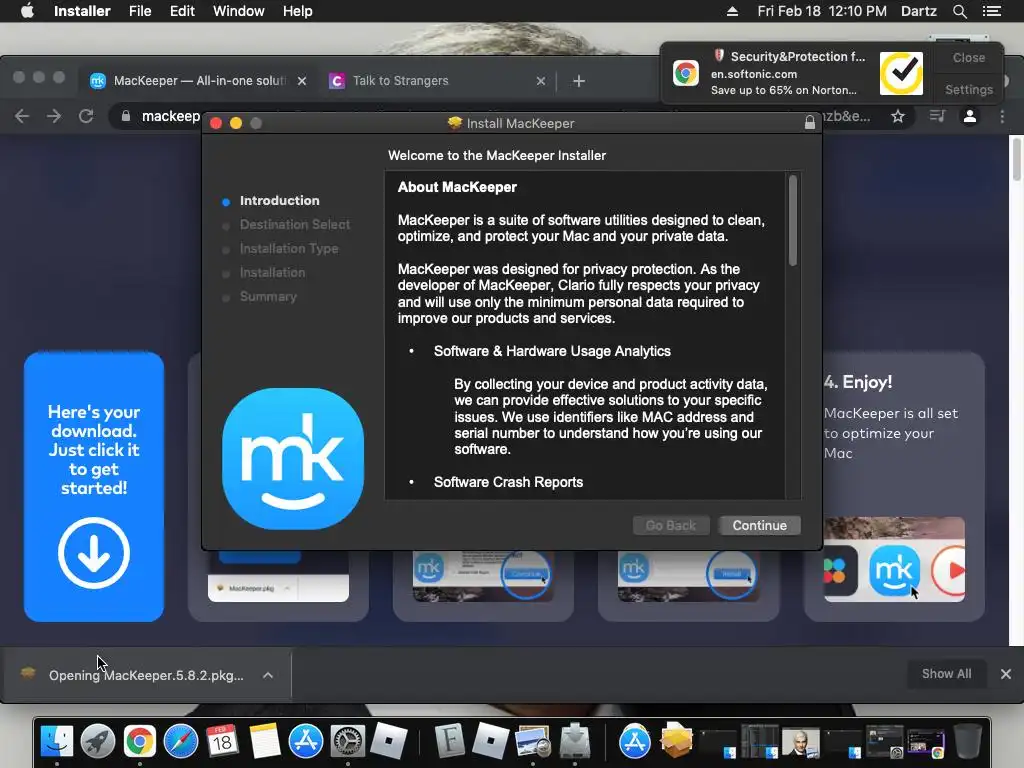Click the Opening MacKeeper.5.8.2.pkg download item

(146, 675)
